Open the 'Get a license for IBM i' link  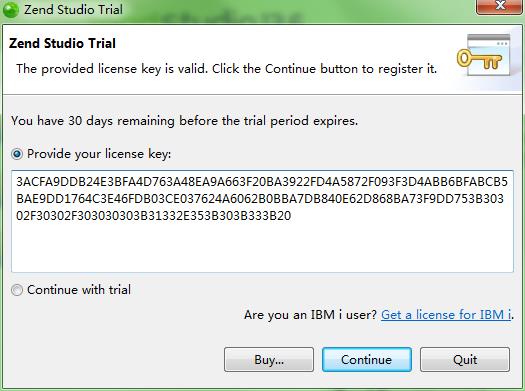[x=446, y=315]
